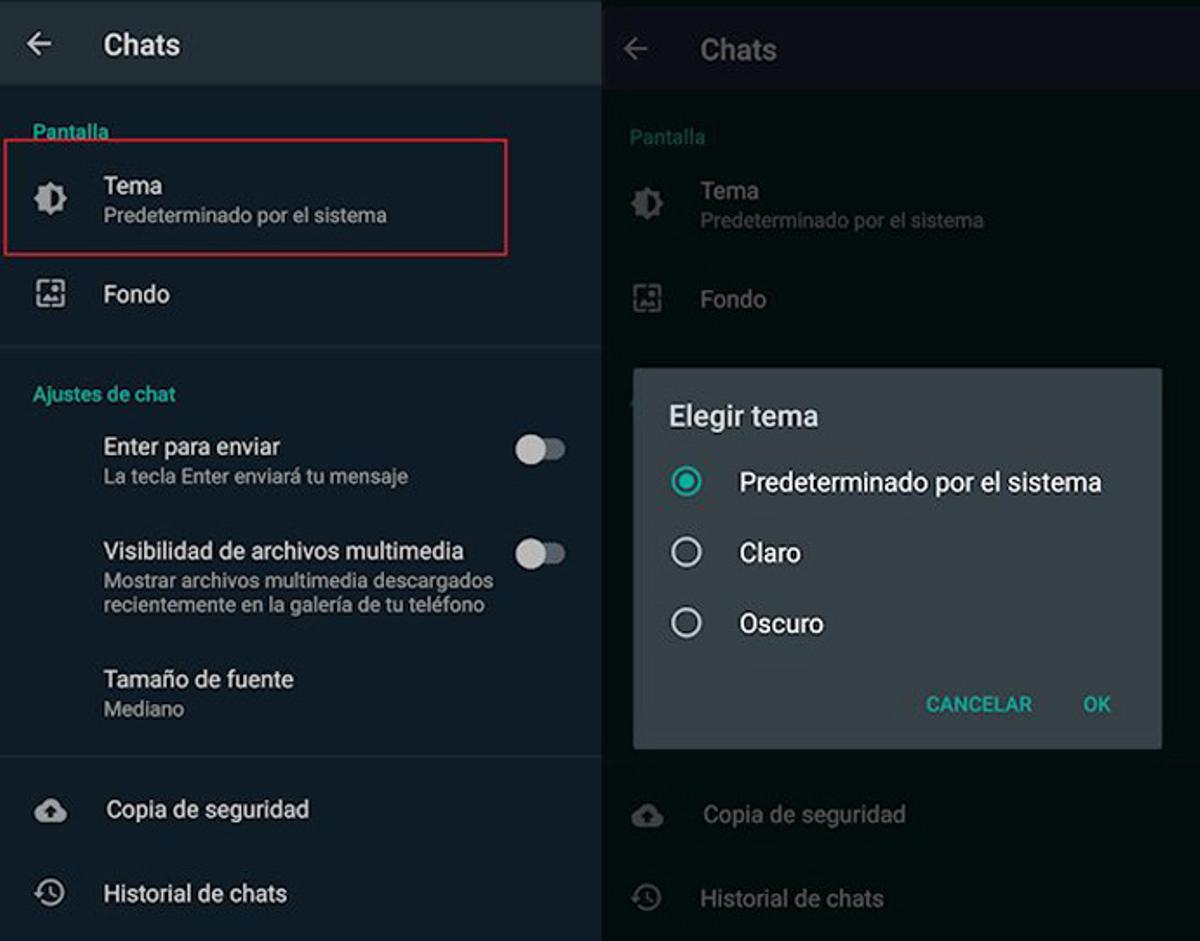Viewport: 1200px width, 941px height.
Task: Click the Historial de chats clock icon
Action: (50, 893)
